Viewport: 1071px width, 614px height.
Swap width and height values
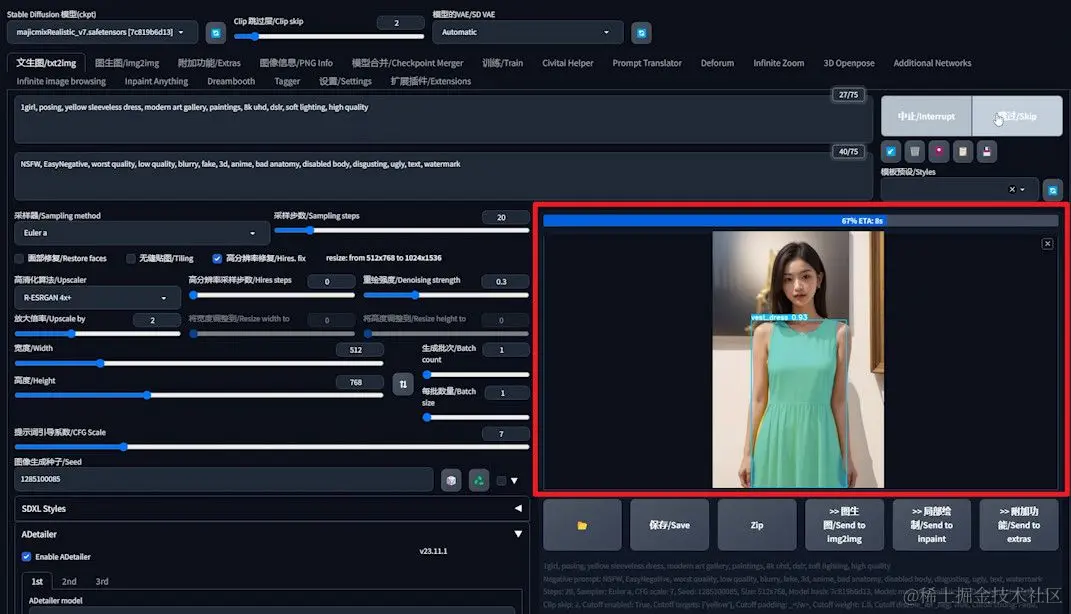[403, 384]
